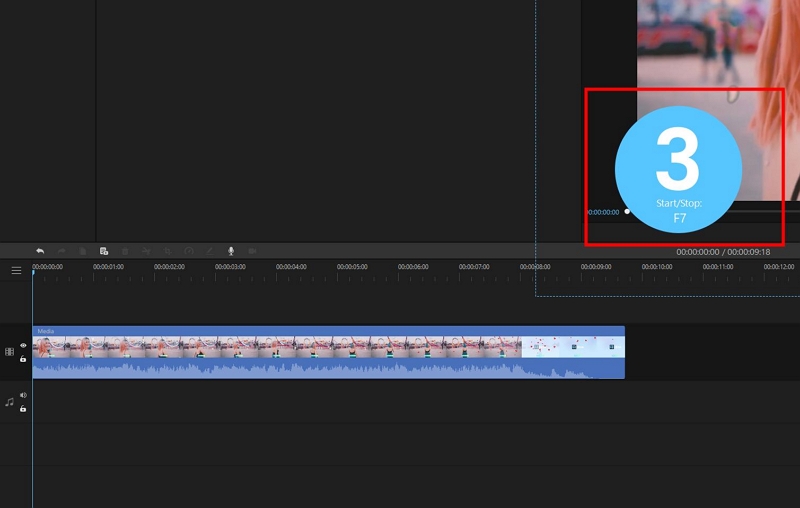Open the Crop tool in toolbar
The image size is (800, 508).
click(167, 251)
